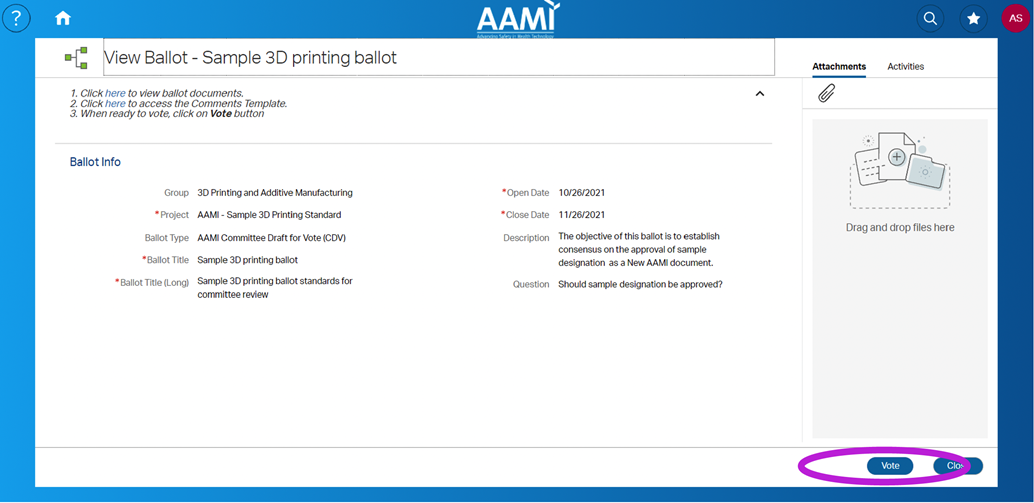Screen dimensions: 1034x503
Task: Open the help question mark icon
Action: click(x=16, y=18)
